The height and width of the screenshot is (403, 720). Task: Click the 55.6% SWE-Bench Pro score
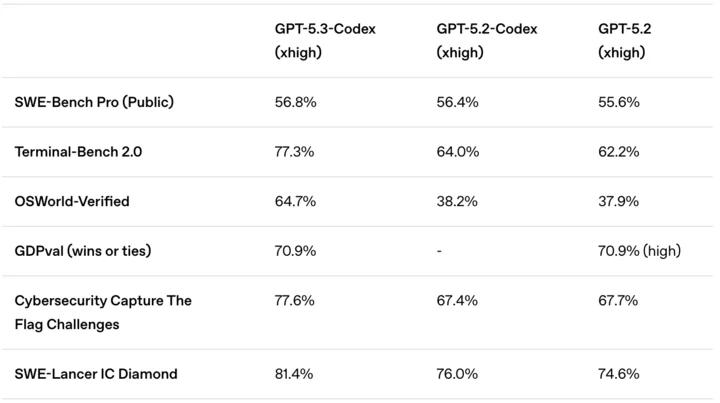pyautogui.click(x=618, y=102)
